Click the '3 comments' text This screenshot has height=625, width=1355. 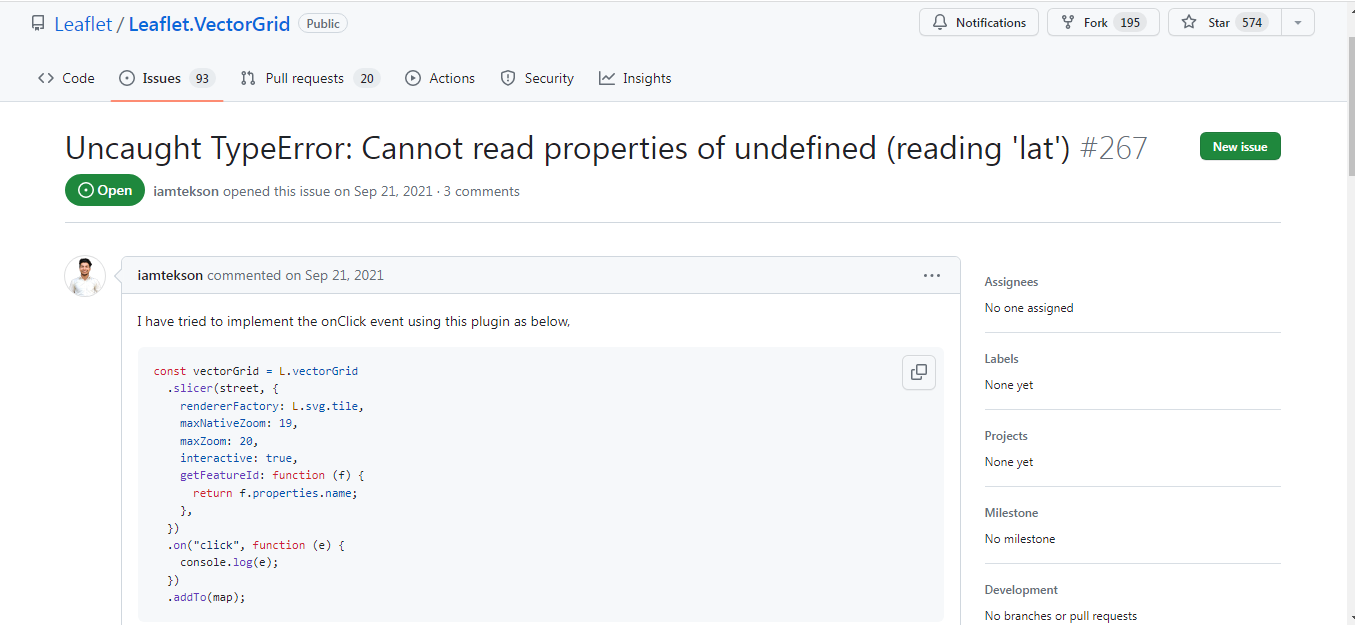coord(482,191)
